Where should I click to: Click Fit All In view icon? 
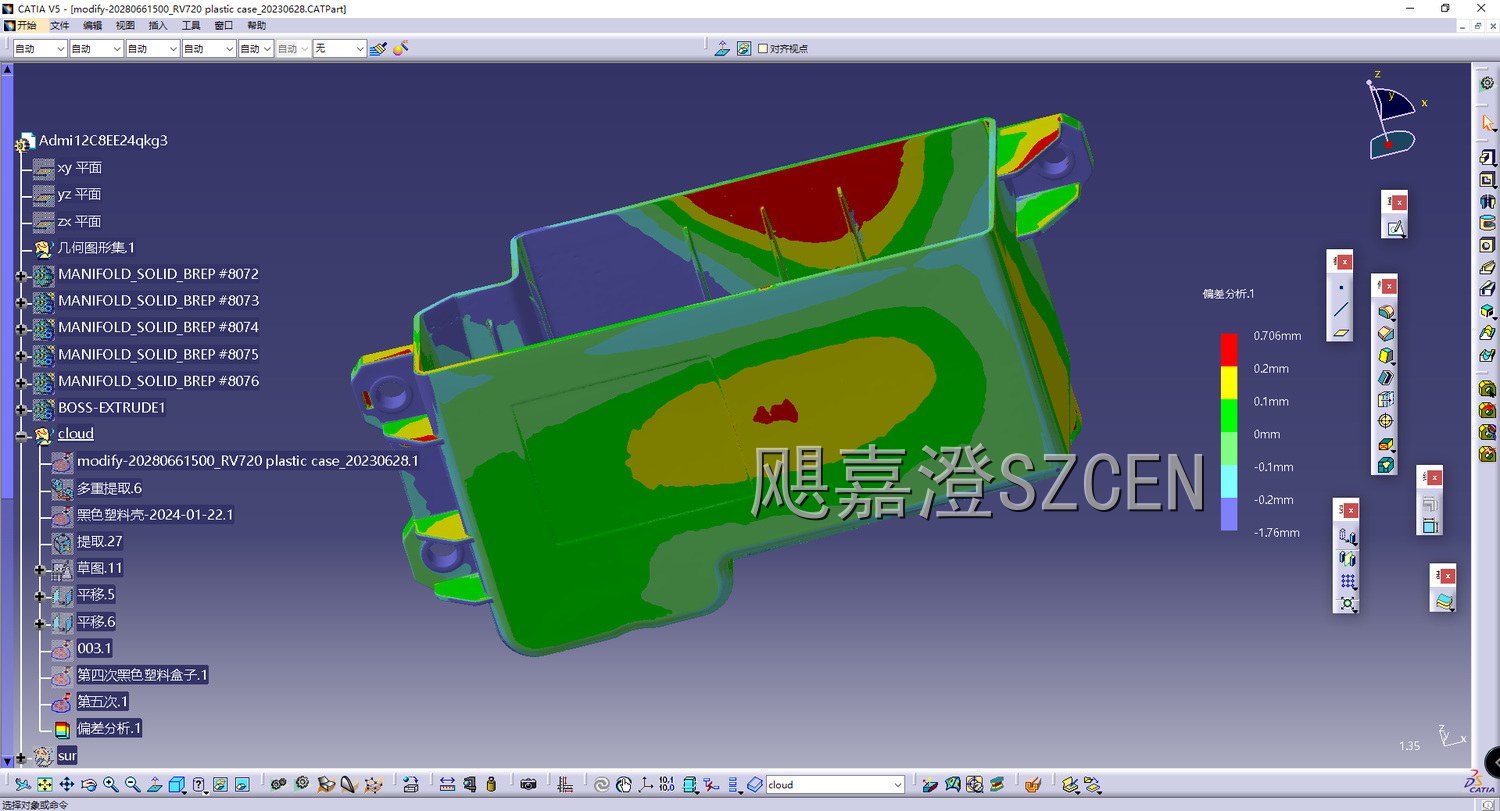pyautogui.click(x=45, y=785)
